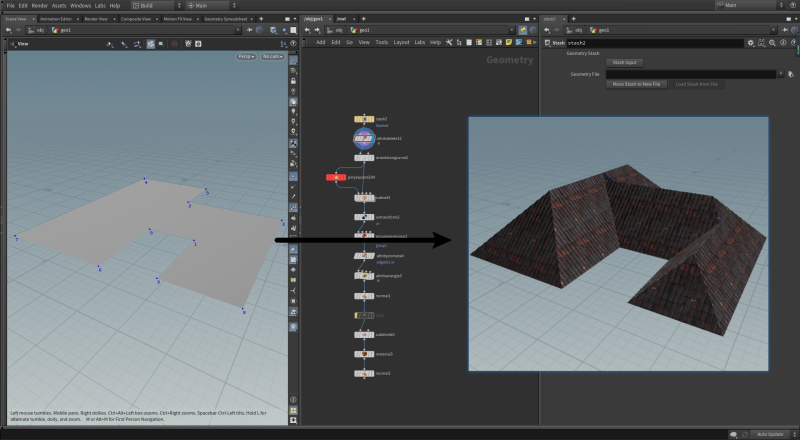Open the No cam camera dropdown

(x=271, y=56)
